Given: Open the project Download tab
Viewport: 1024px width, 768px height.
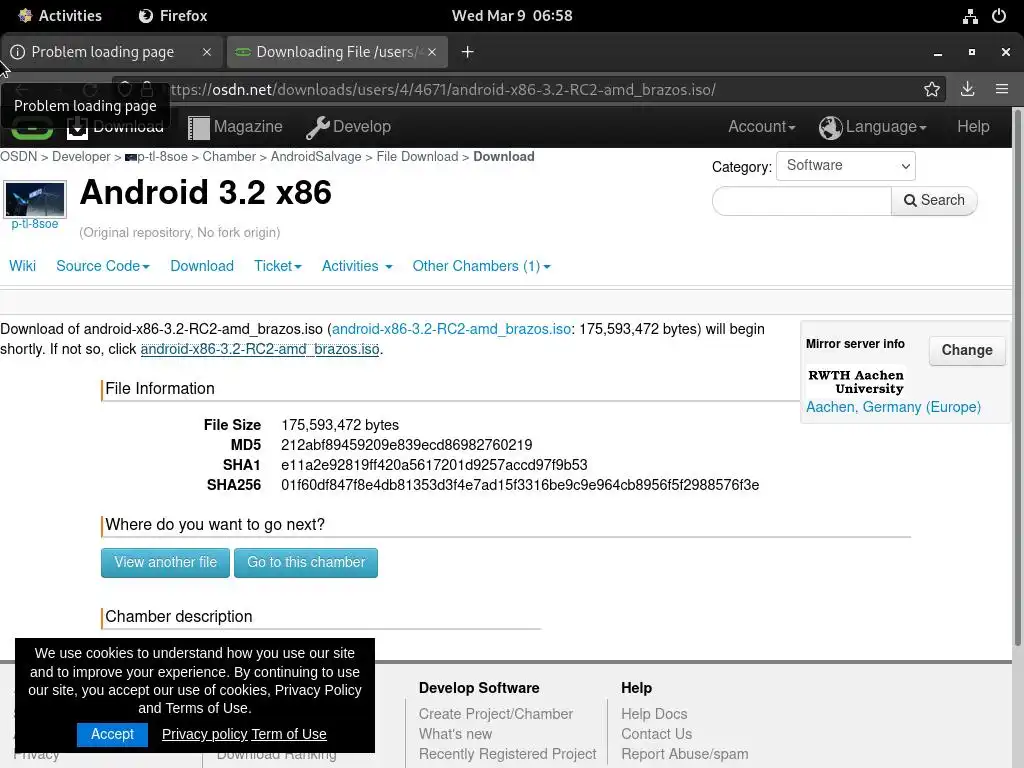Looking at the screenshot, I should [202, 266].
